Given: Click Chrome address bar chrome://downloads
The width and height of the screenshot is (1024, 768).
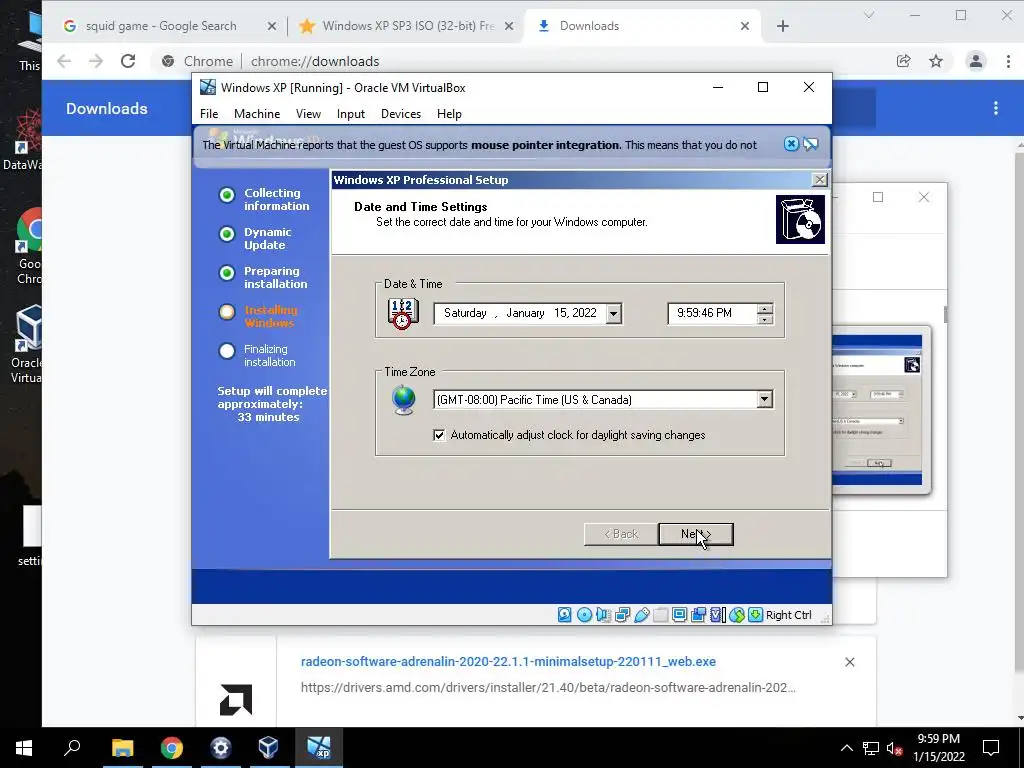Looking at the screenshot, I should point(315,61).
